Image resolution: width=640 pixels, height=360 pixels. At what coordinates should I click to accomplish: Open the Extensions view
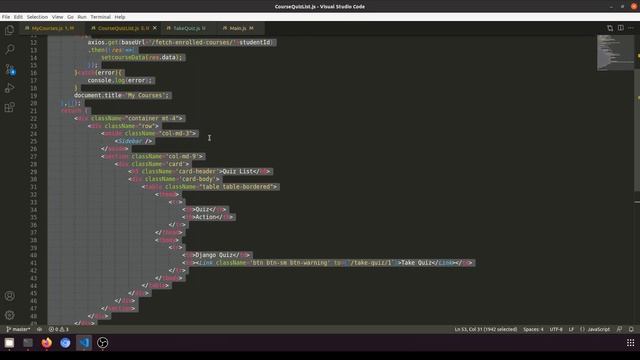(x=9, y=107)
